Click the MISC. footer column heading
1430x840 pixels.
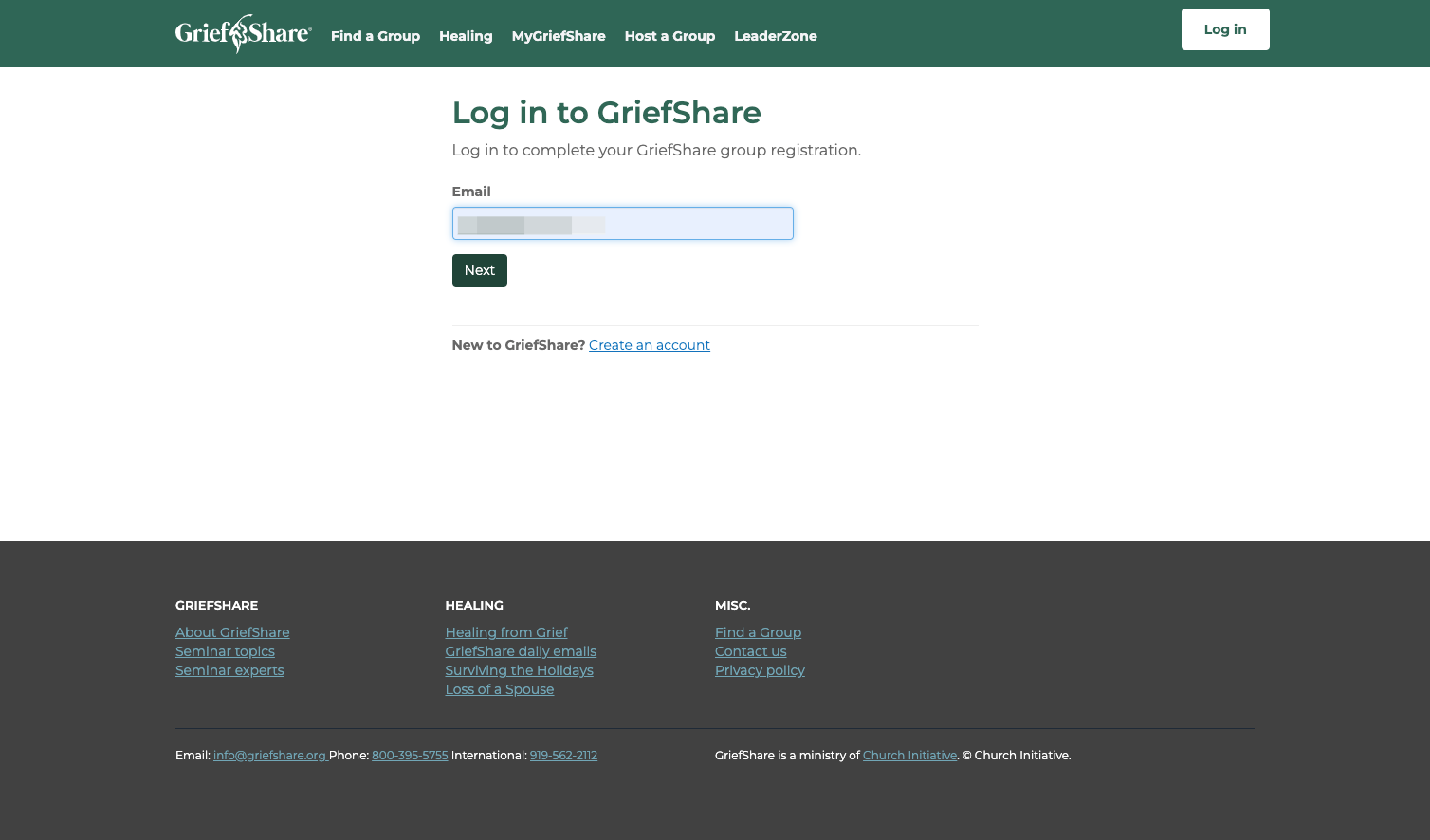733,605
